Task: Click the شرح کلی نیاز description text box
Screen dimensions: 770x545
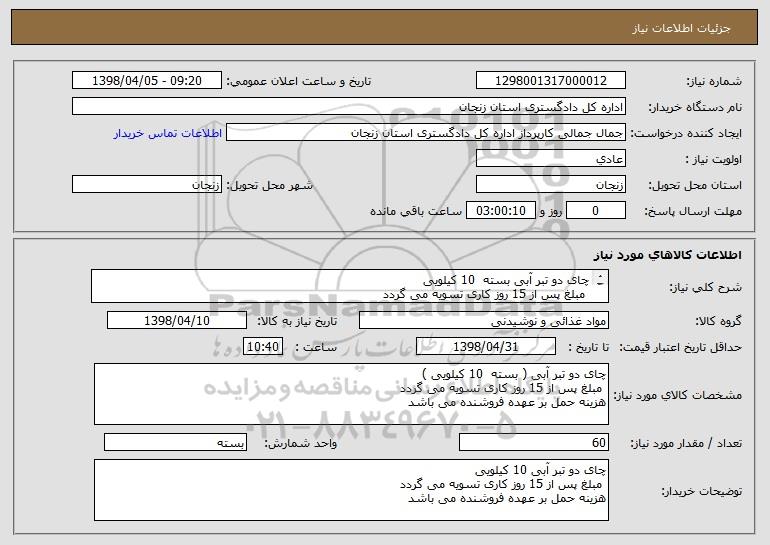Action: point(350,286)
